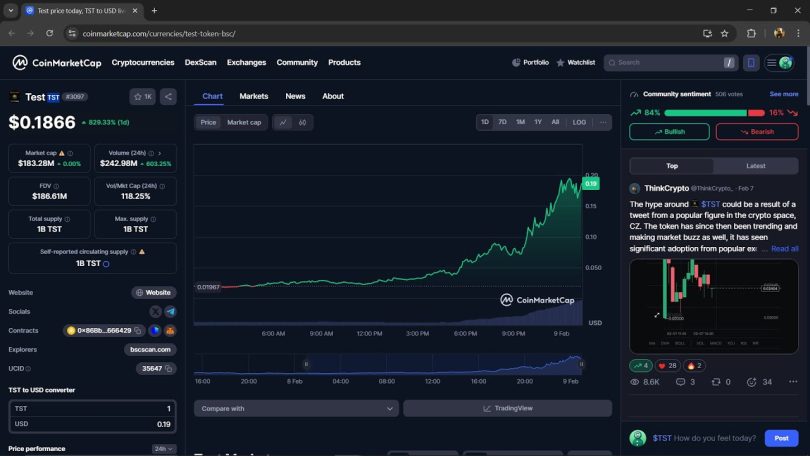
Task: Expand the Compare with dropdown
Action: coord(297,408)
